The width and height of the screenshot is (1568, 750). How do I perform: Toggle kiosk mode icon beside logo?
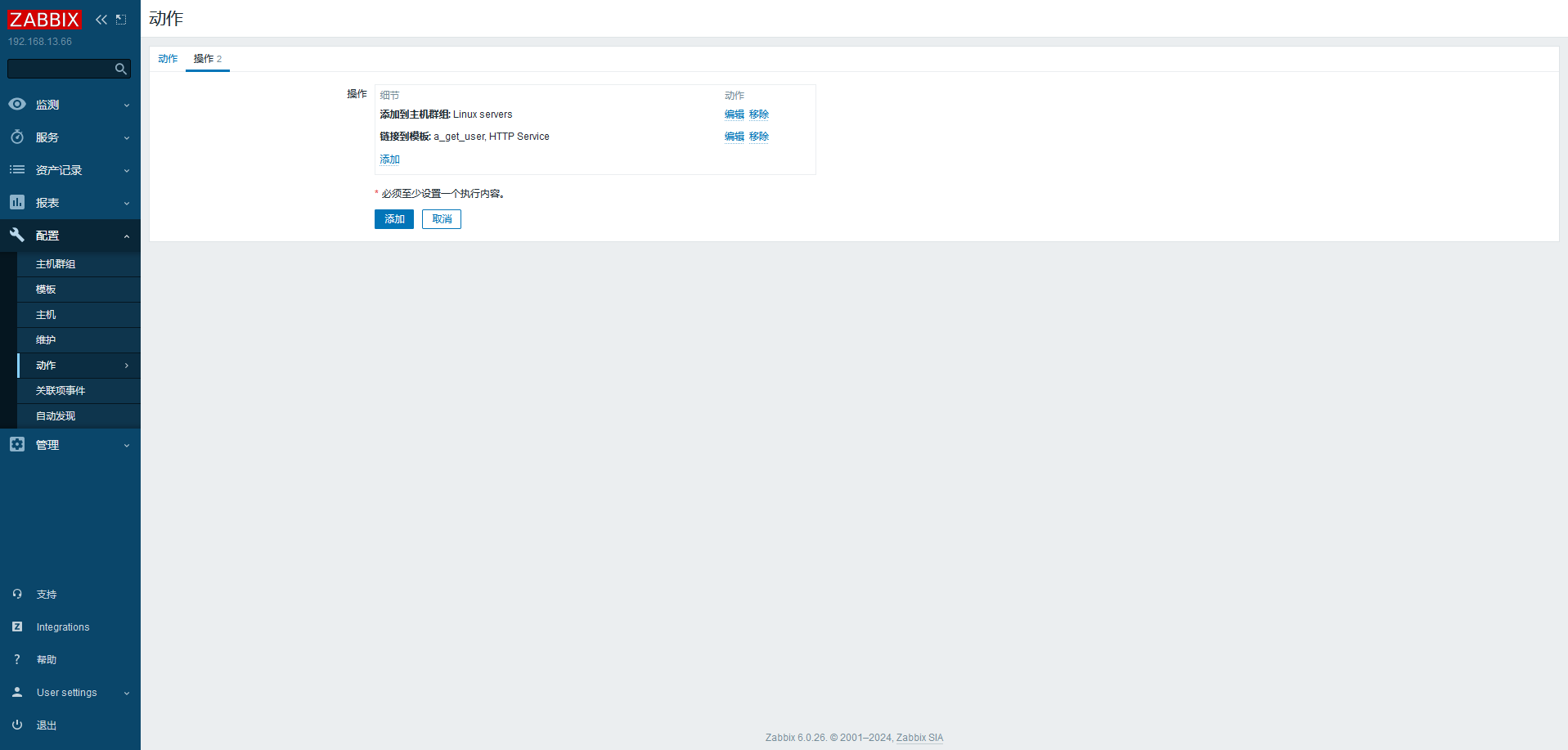pyautogui.click(x=121, y=20)
